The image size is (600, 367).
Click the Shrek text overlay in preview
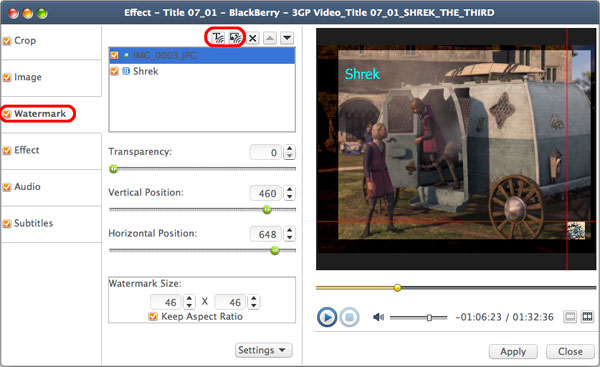pos(362,74)
